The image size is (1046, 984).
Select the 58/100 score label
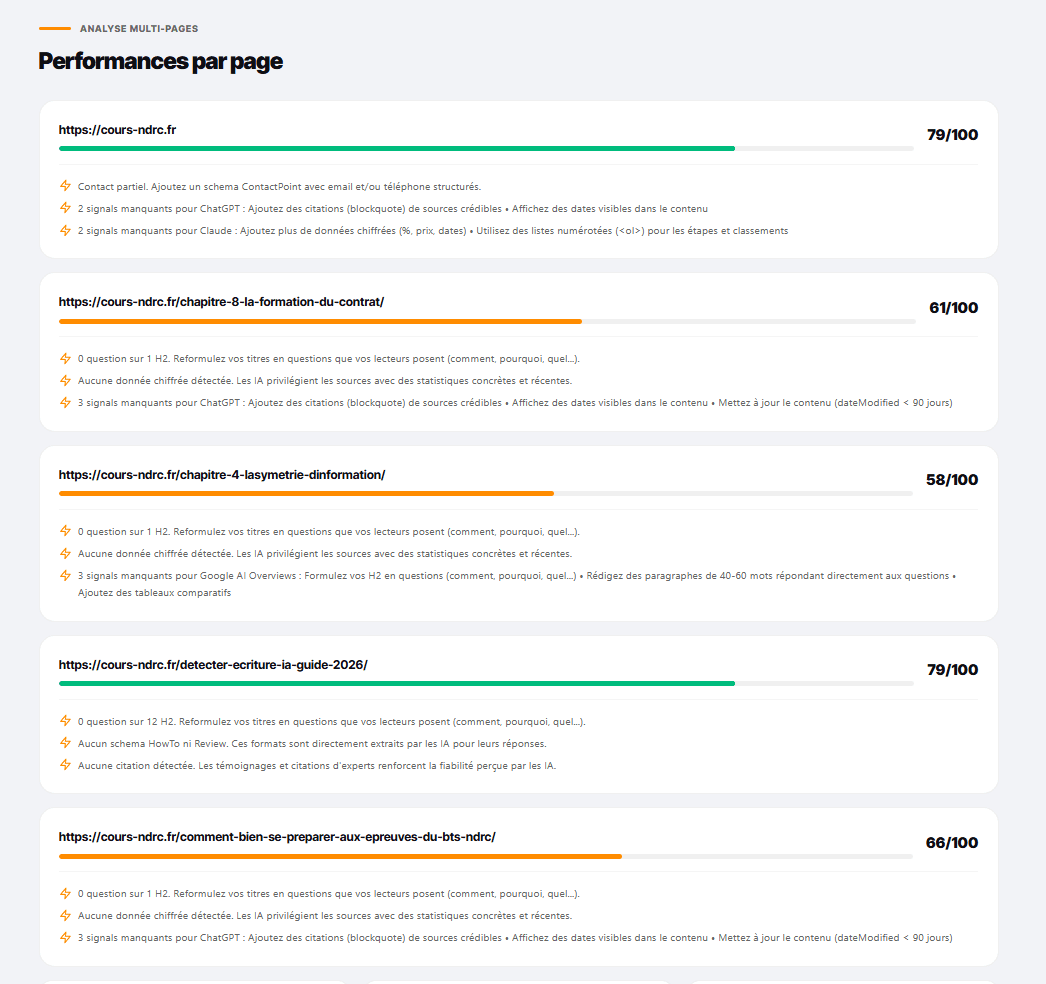(952, 479)
